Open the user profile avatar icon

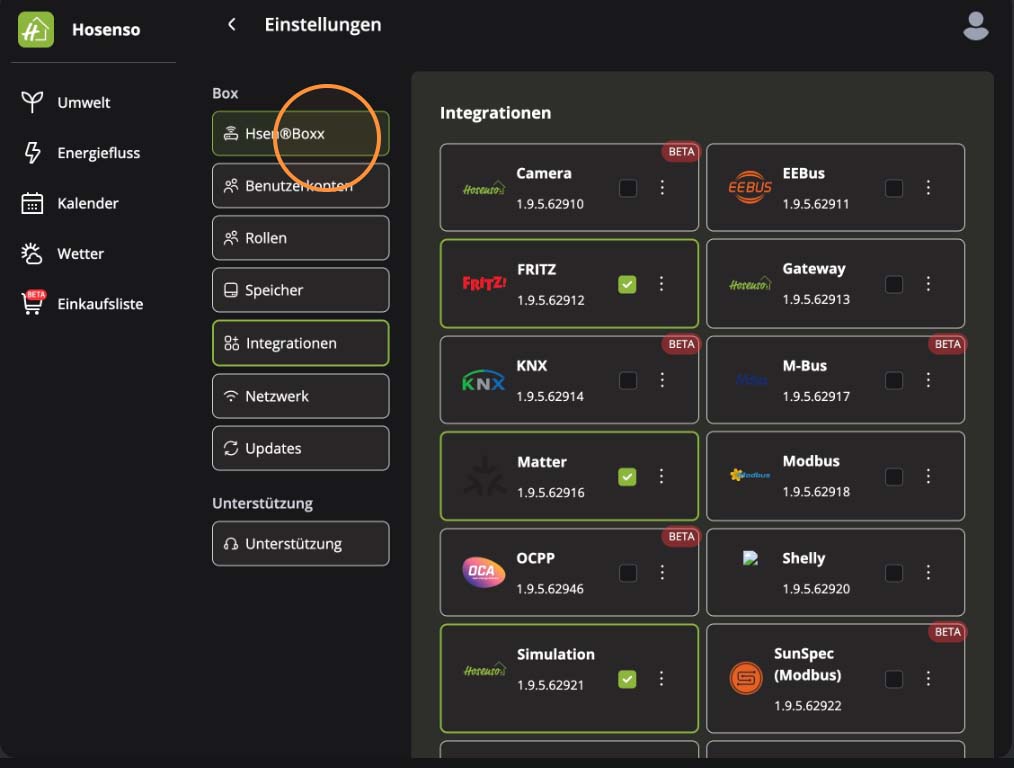(x=975, y=27)
